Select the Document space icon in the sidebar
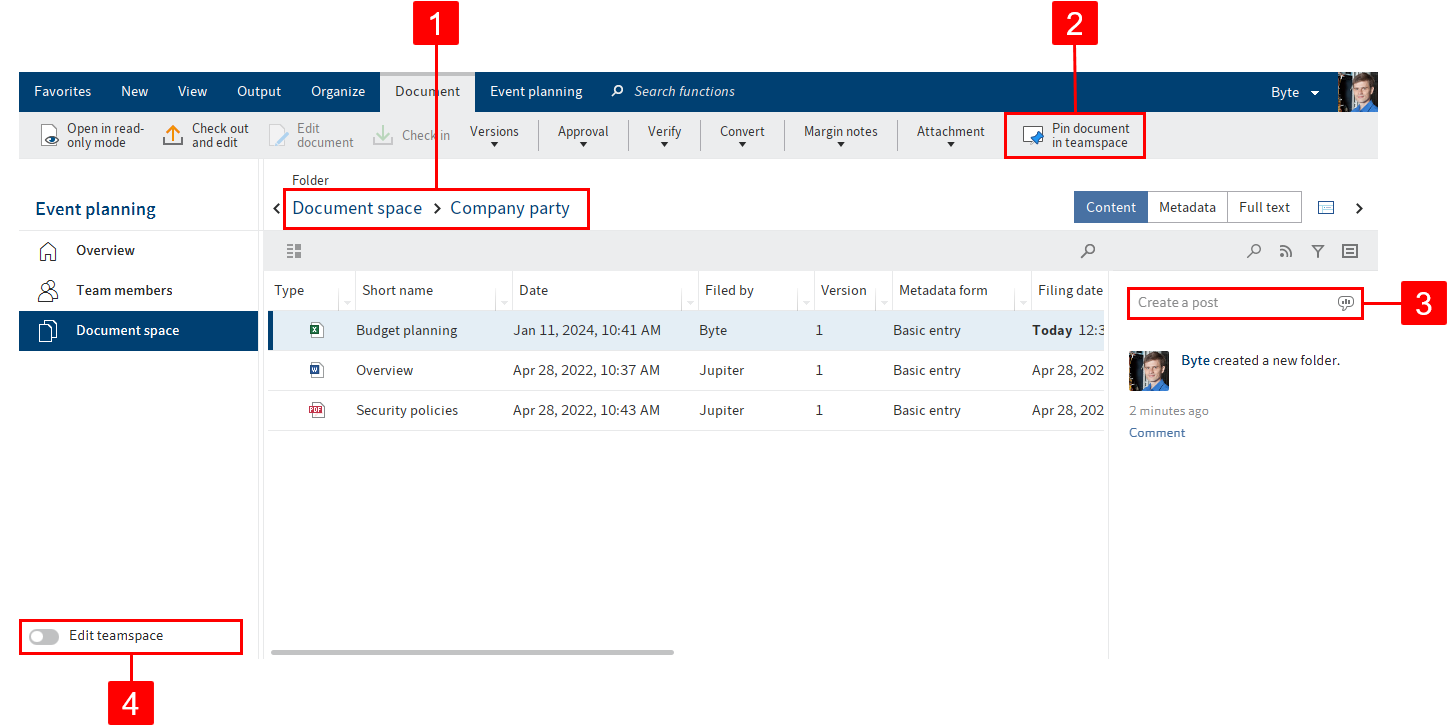This screenshot has height=726, width=1448. tap(49, 330)
